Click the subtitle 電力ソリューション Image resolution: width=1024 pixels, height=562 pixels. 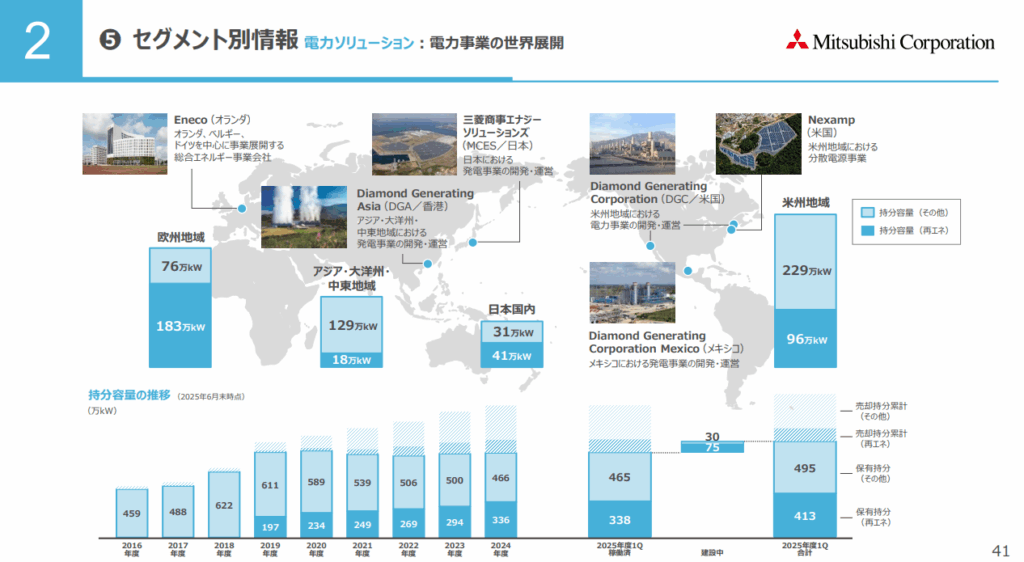click(359, 43)
